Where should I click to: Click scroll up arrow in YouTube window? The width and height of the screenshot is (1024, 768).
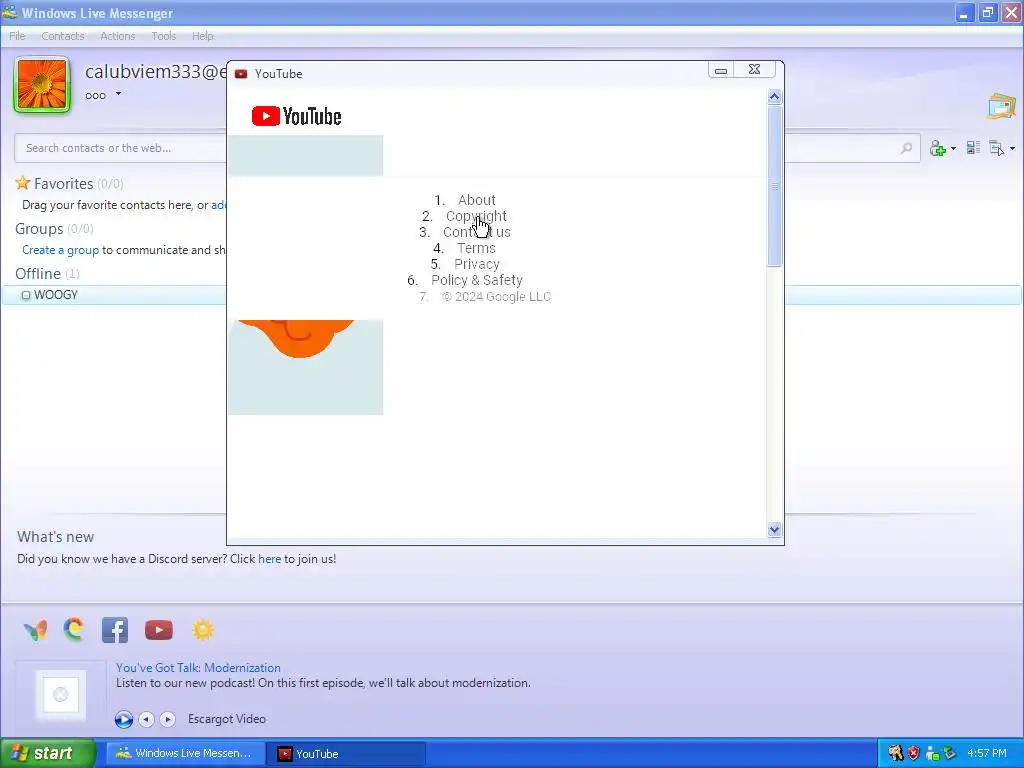(x=775, y=97)
